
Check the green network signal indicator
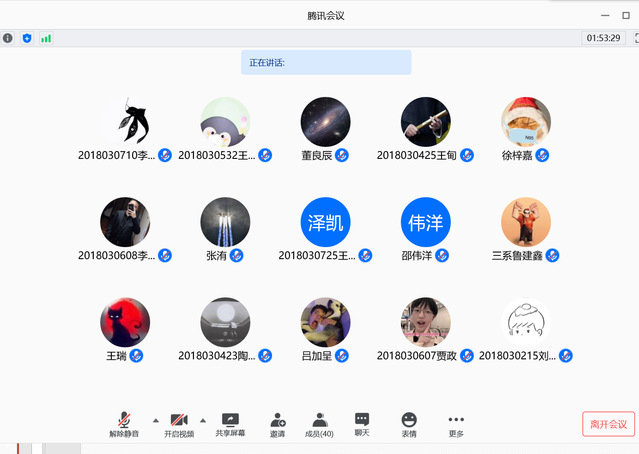click(x=46, y=38)
